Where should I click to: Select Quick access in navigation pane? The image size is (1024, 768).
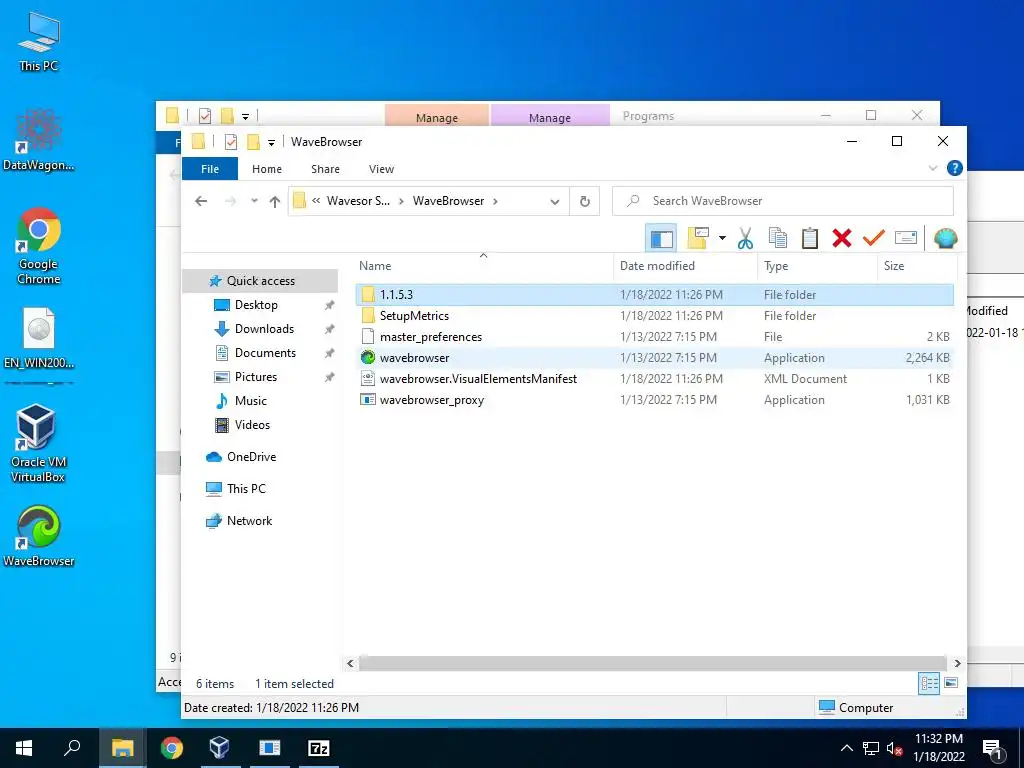261,281
